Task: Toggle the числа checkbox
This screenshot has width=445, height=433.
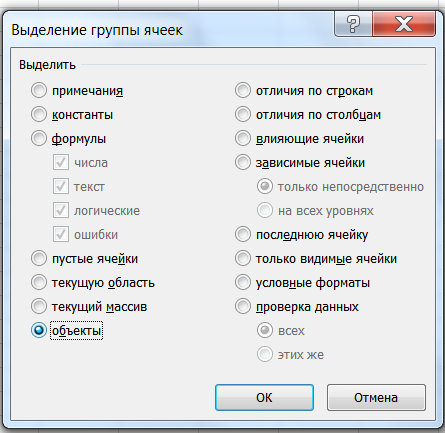Action: [x=61, y=163]
